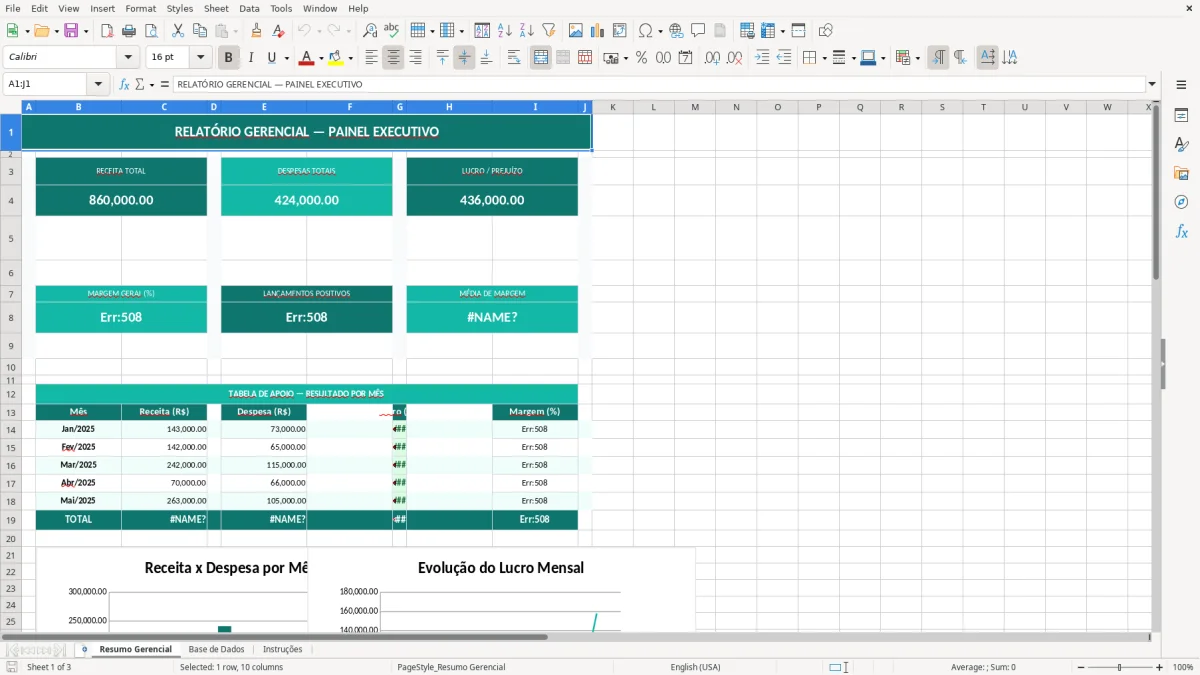
Task: Toggle Merge and Center Cells
Action: click(x=541, y=58)
